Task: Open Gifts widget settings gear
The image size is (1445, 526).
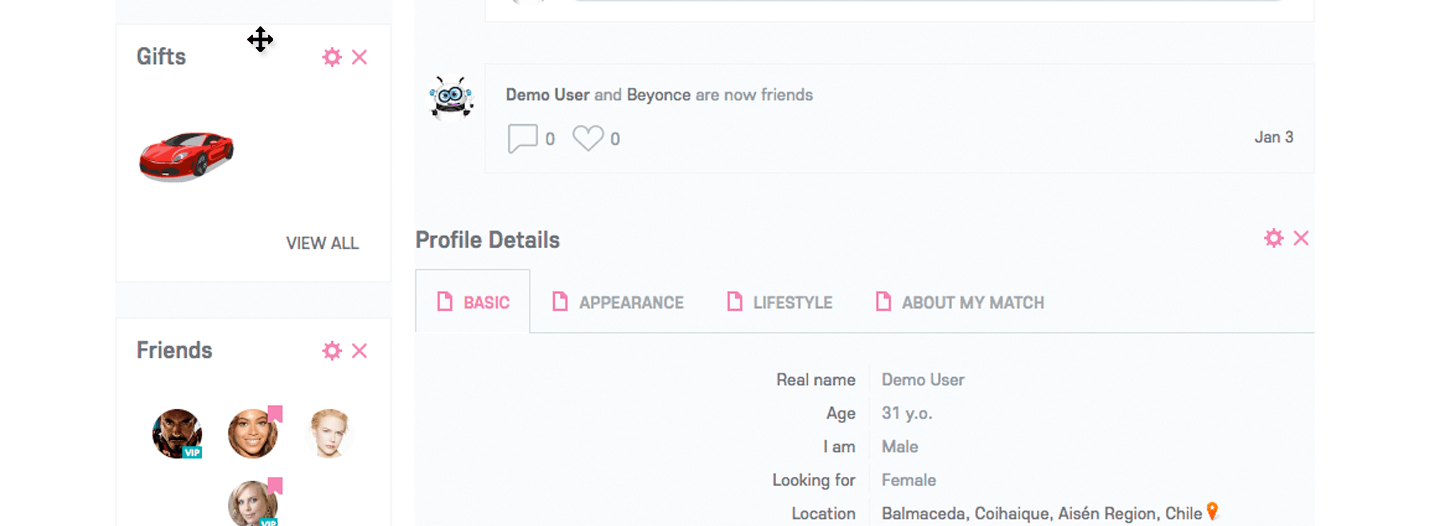Action: click(x=332, y=57)
